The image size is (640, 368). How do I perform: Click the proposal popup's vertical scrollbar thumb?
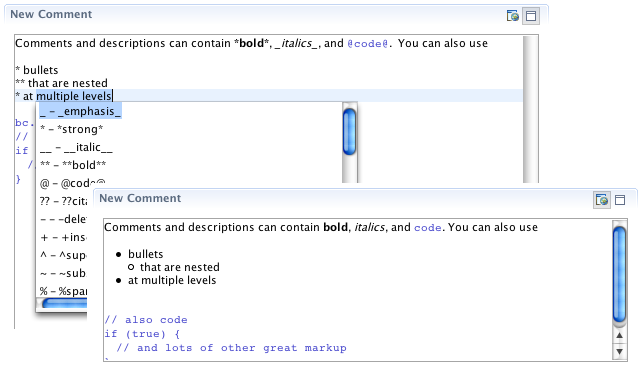pos(349,131)
